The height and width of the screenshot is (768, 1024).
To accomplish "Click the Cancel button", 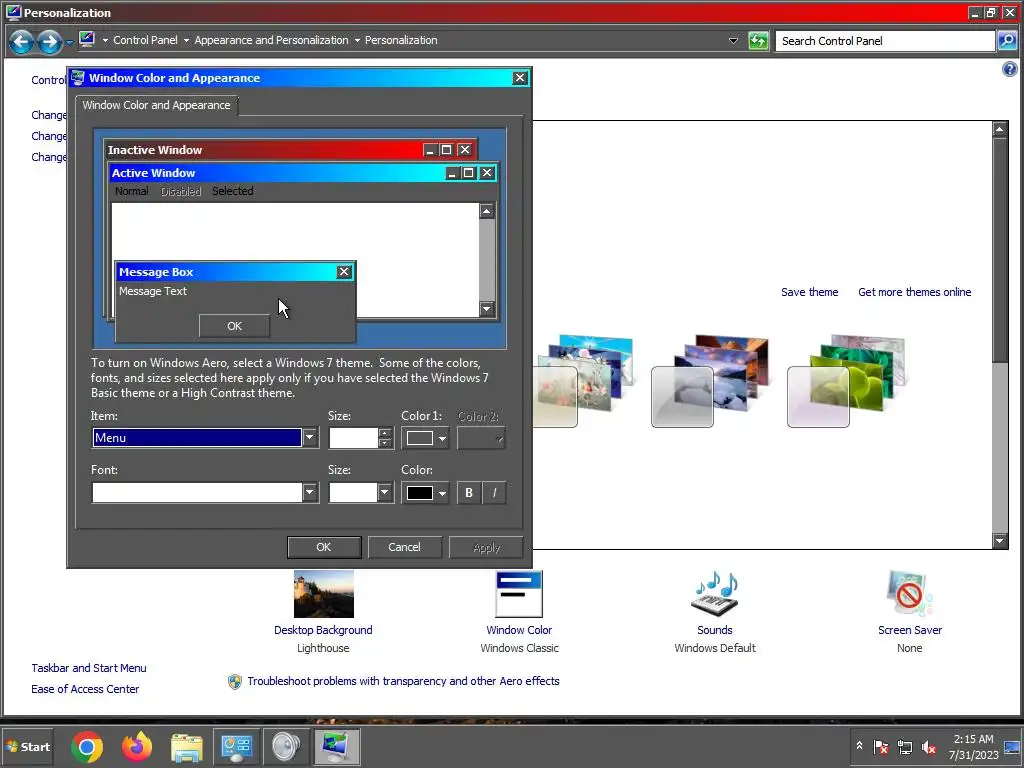I will point(404,547).
